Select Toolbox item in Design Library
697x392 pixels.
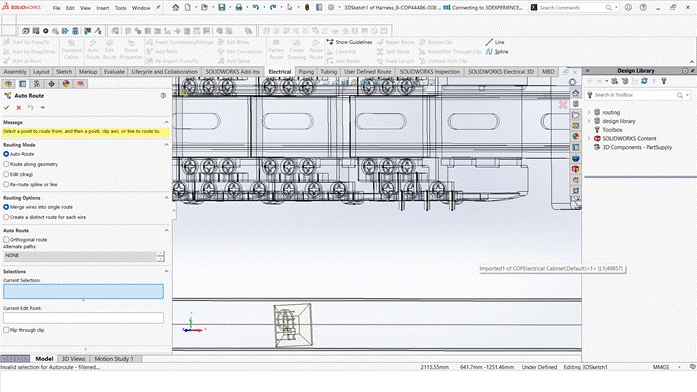(612, 130)
